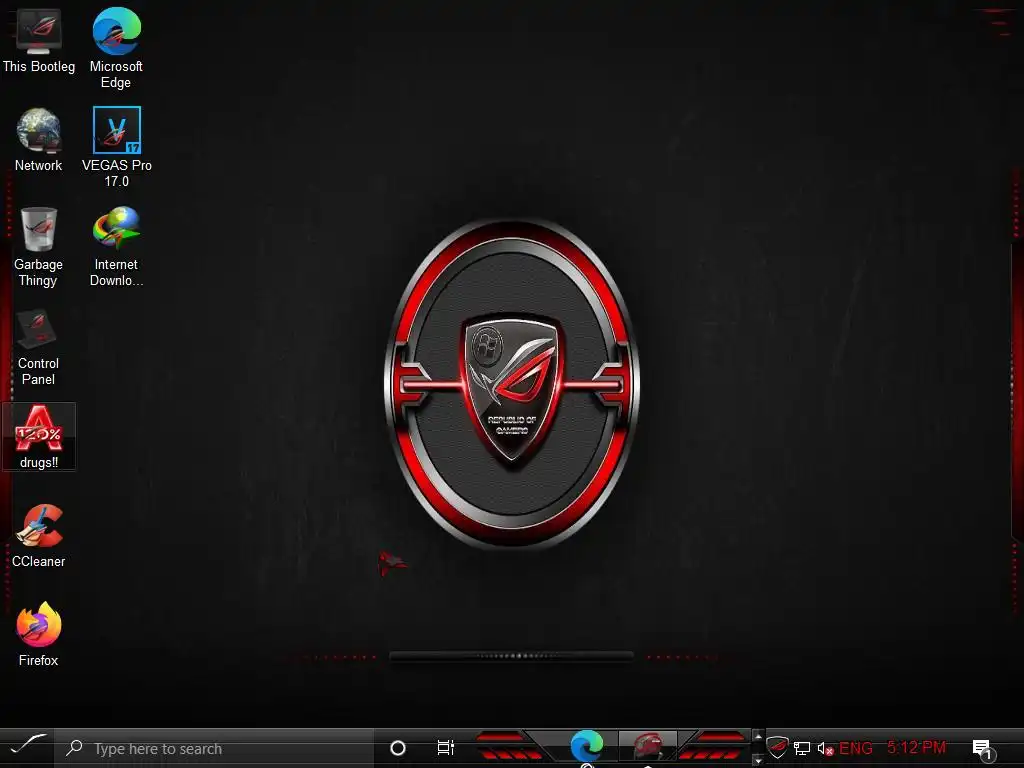Open the Action Center notifications icon
Screen dimensions: 1024x768
982,749
